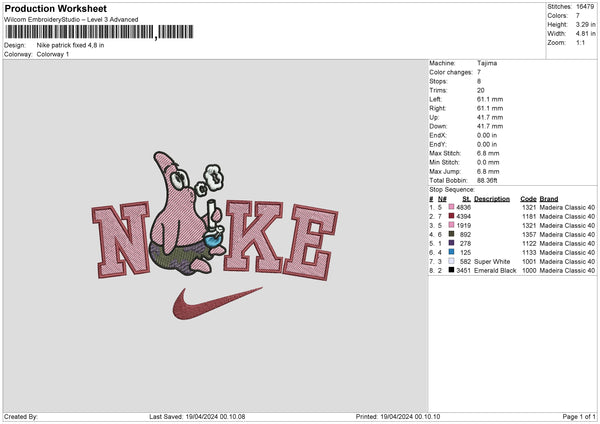
Task: Click thread code 1357 in stop 4
Action: click(x=529, y=235)
